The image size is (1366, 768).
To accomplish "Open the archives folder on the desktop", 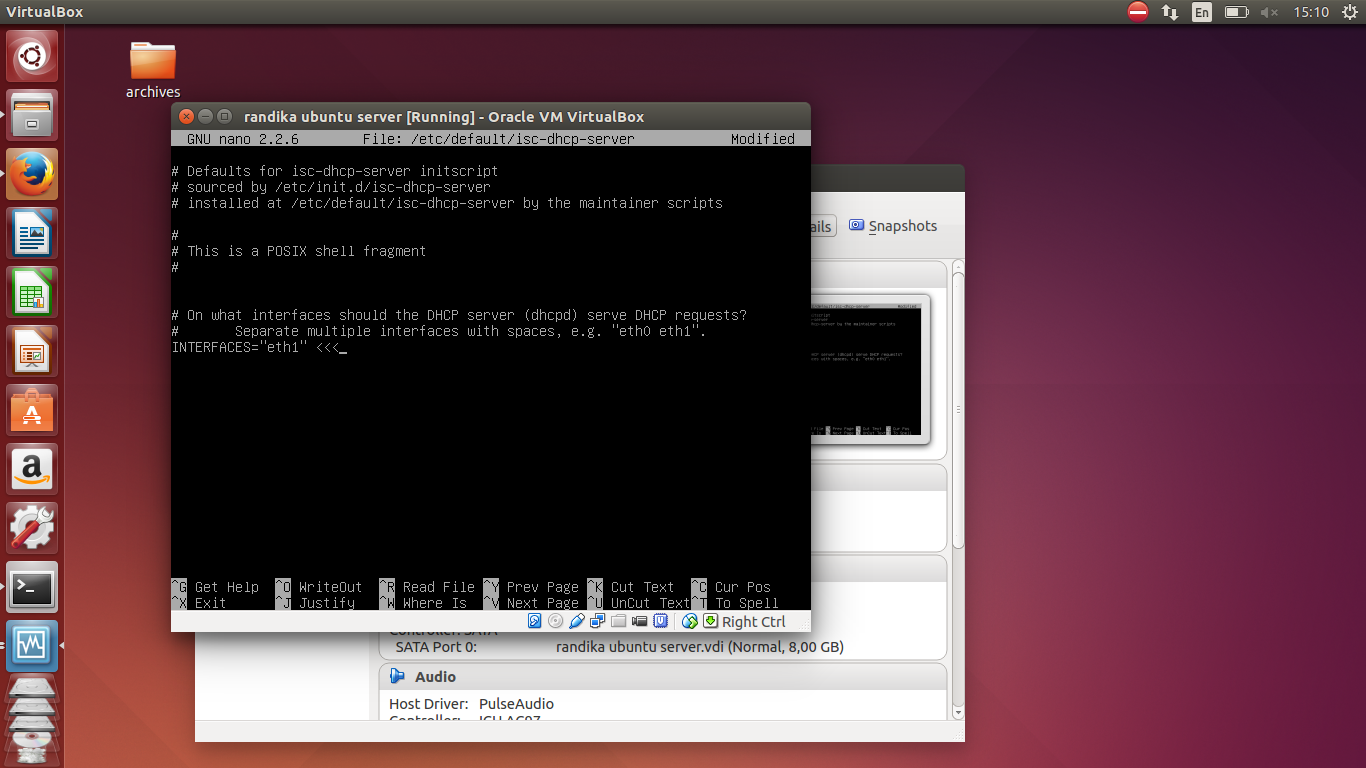I will point(153,69).
